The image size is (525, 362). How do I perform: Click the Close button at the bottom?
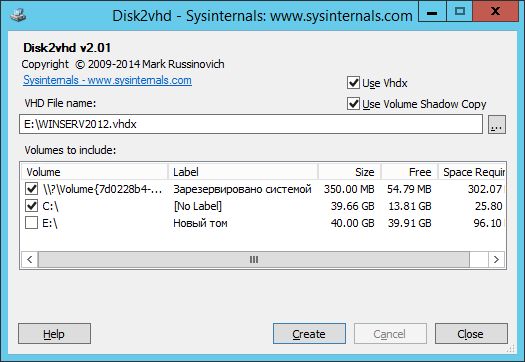click(471, 334)
